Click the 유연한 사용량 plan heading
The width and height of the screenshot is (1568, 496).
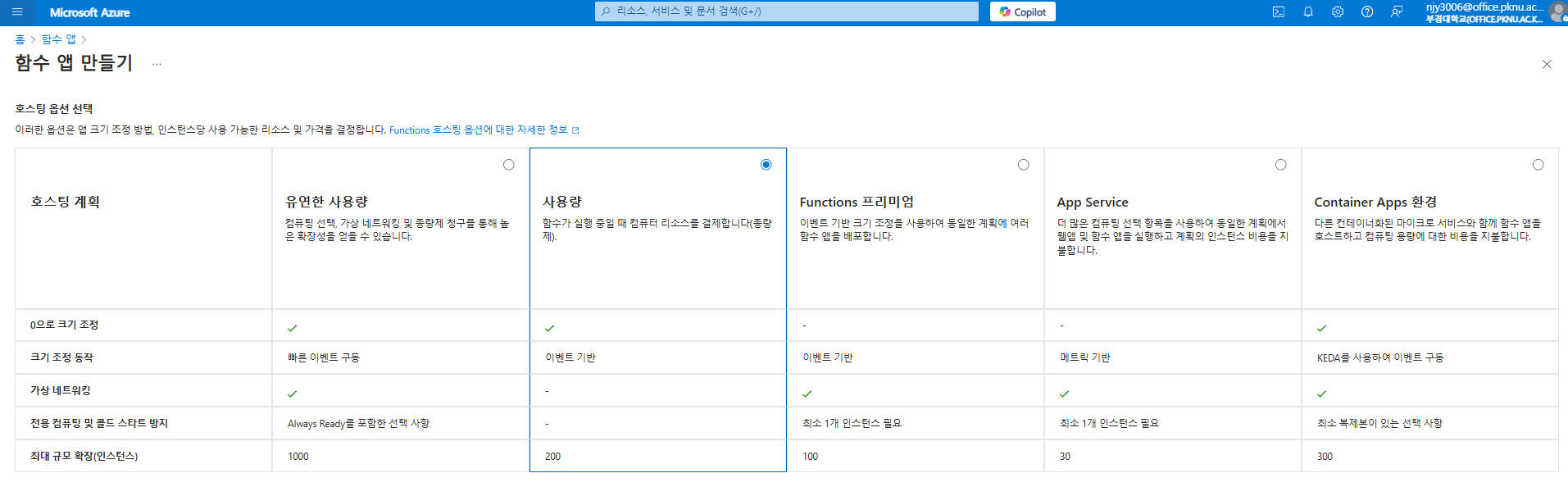point(326,202)
